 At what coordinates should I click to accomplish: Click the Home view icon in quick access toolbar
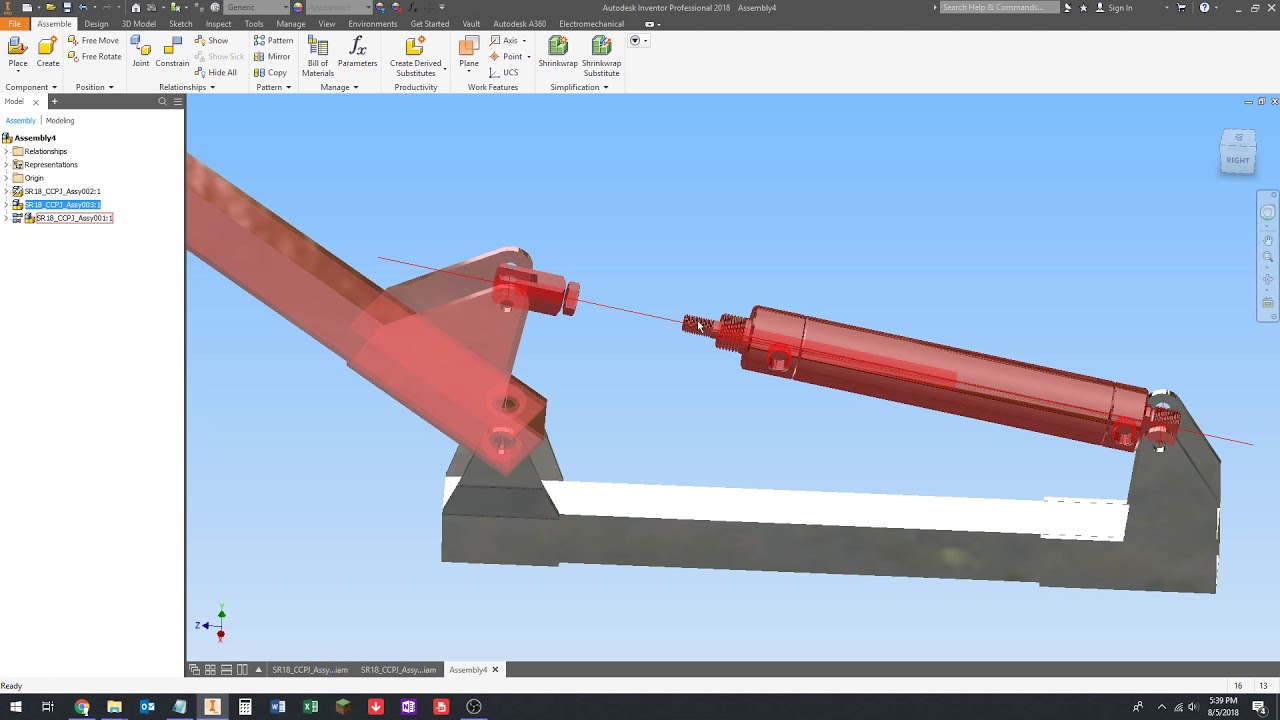[x=136, y=7]
